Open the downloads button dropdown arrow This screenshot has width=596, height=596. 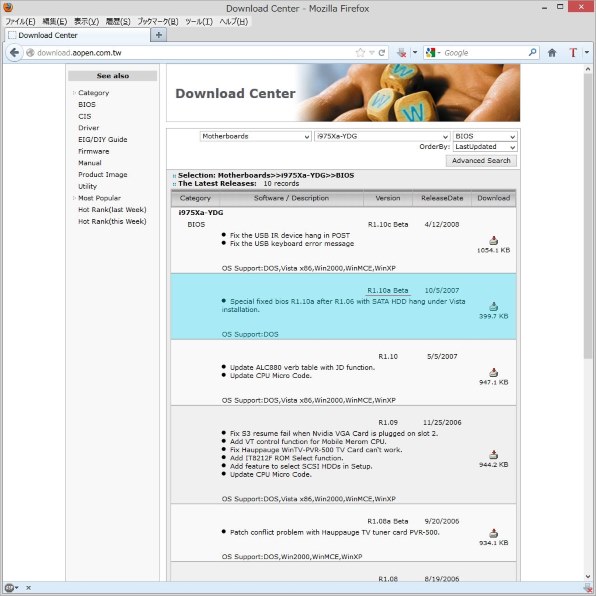pyautogui.click(x=415, y=52)
